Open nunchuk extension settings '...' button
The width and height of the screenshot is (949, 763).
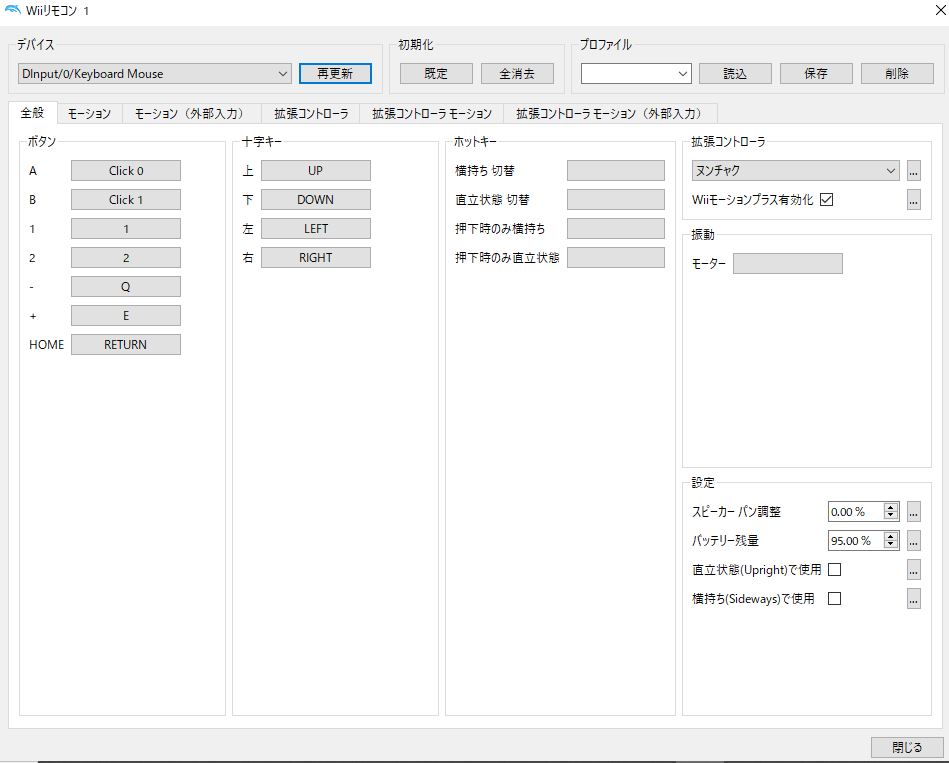[913, 171]
